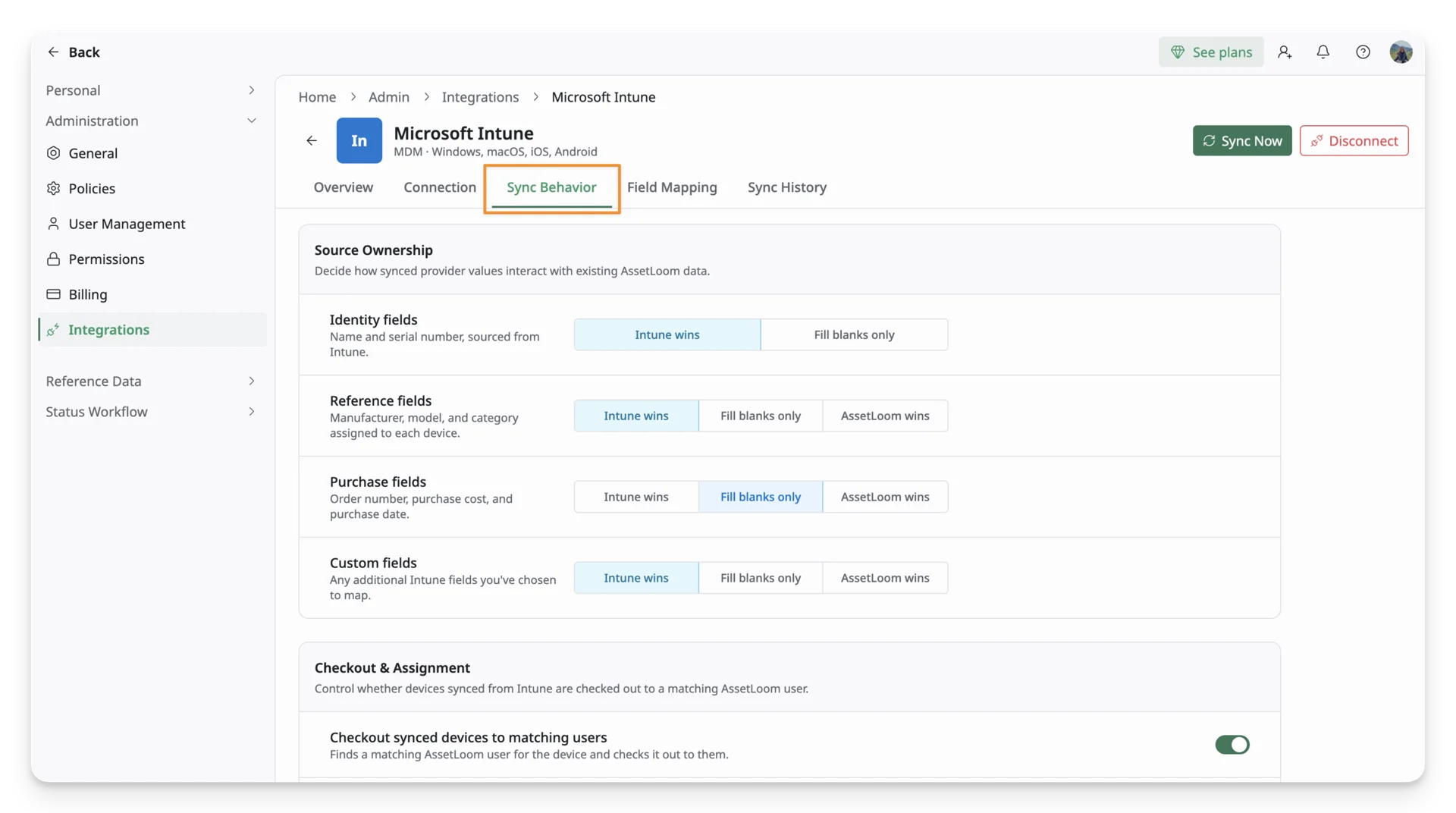Set Reference fields to Intune wins

636,416
